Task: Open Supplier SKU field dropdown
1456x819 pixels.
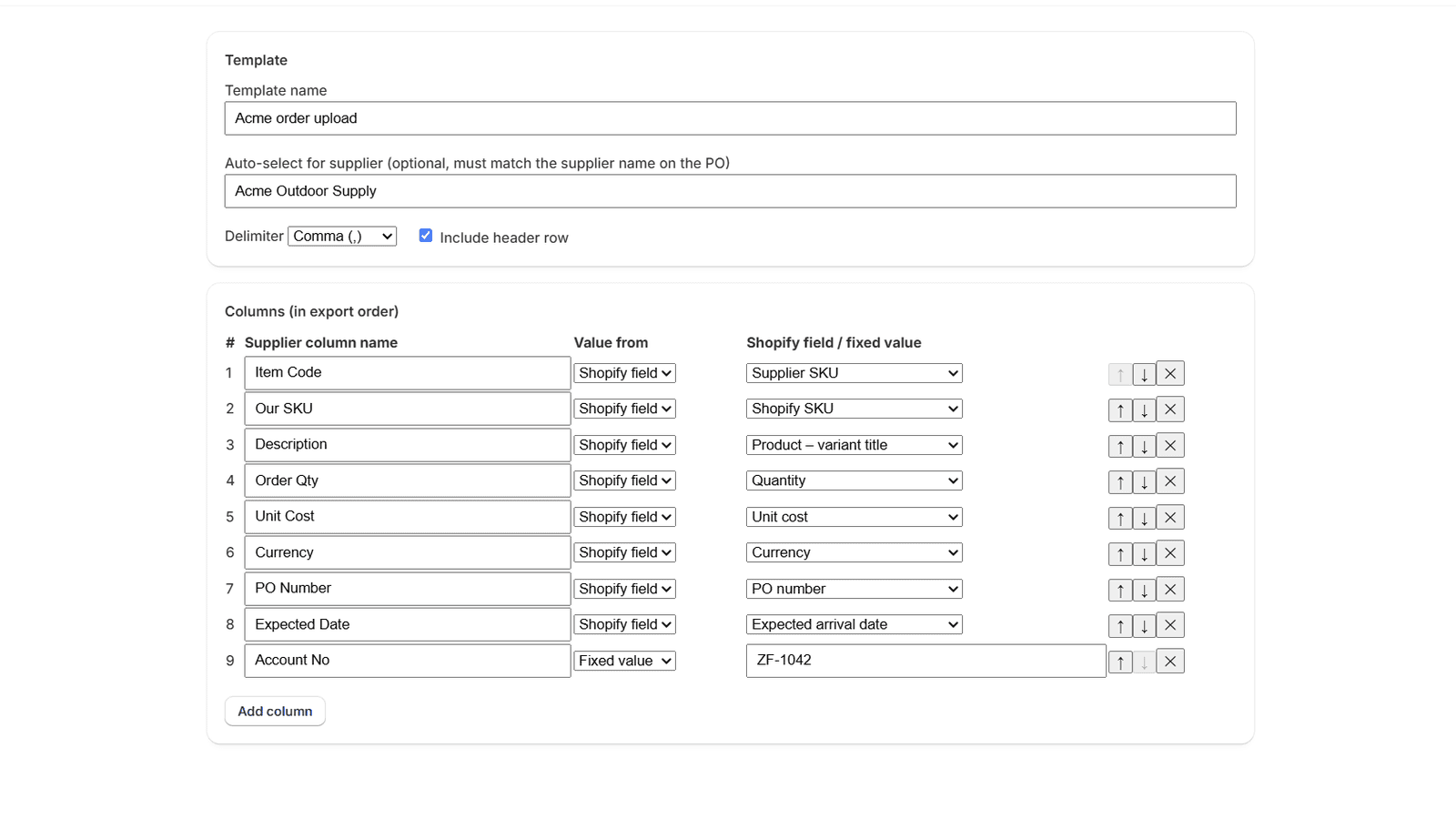Action: [854, 373]
